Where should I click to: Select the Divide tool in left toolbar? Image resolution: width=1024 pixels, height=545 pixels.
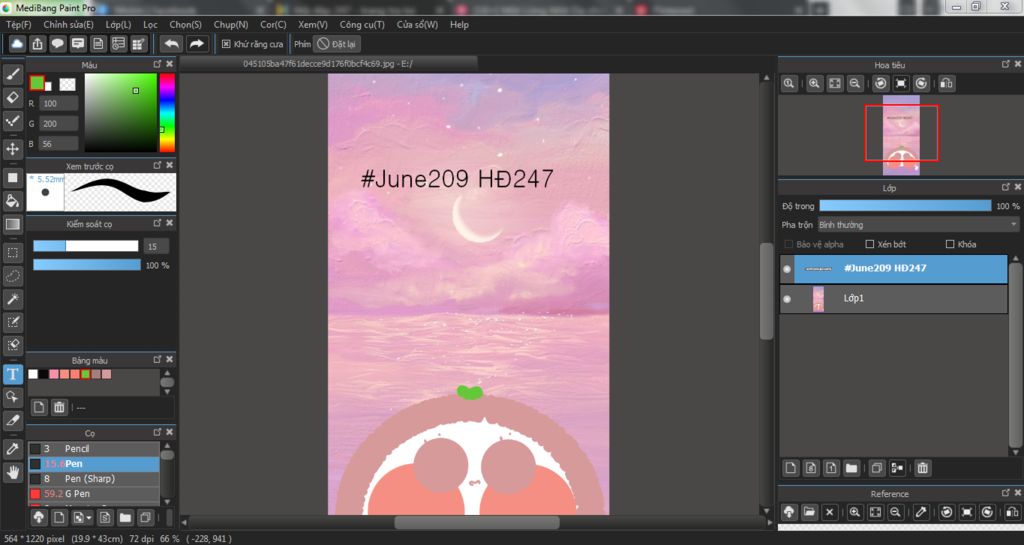click(x=12, y=420)
